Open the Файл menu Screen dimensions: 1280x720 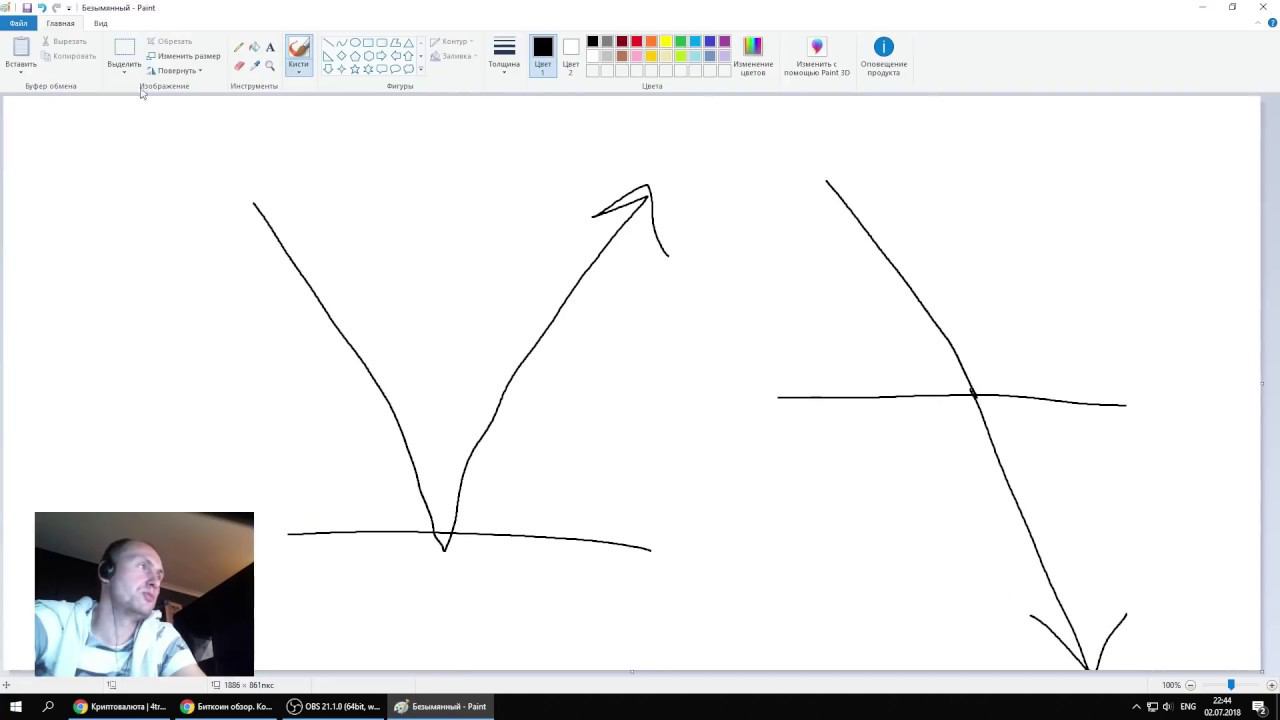pos(18,23)
